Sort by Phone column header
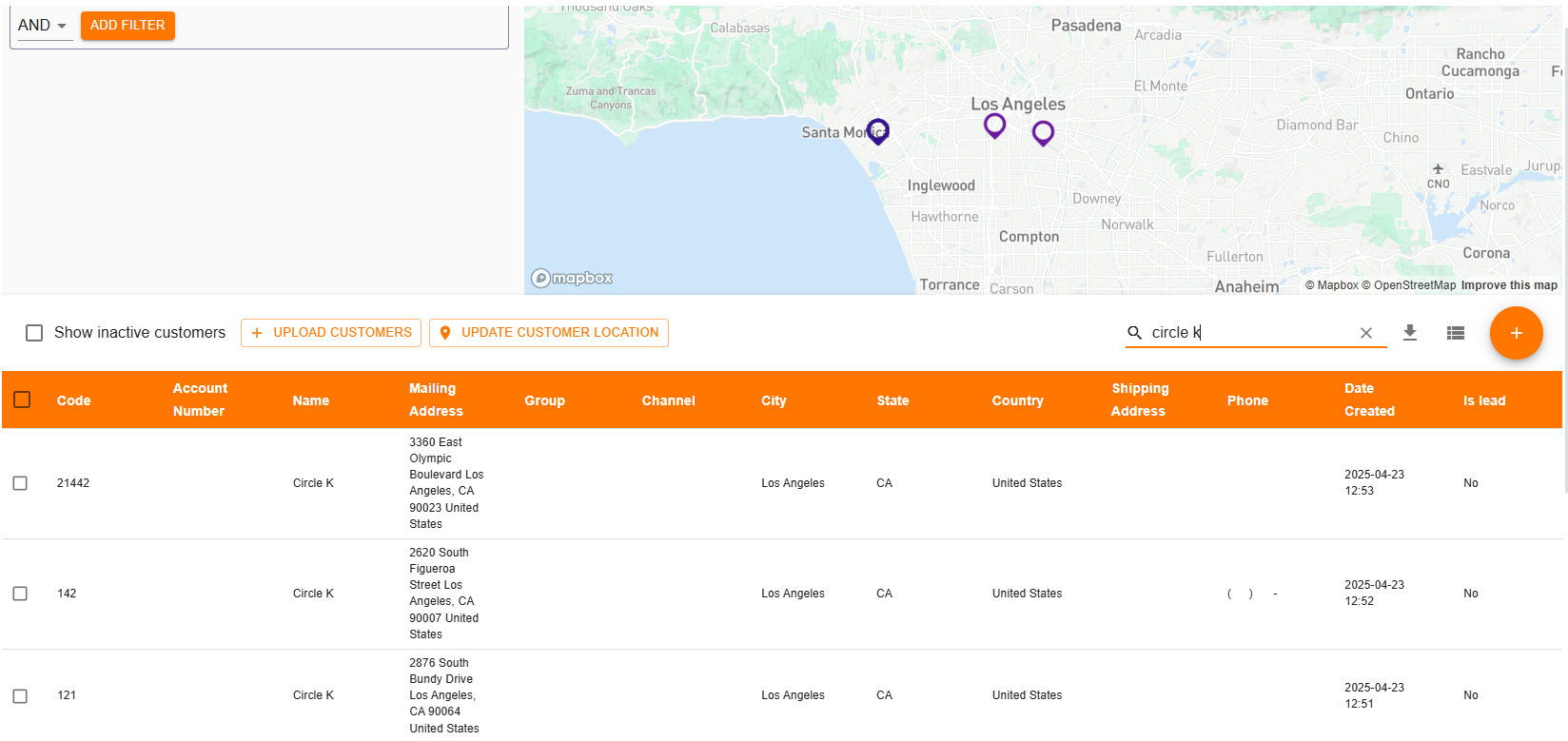The image size is (1568, 741). click(x=1247, y=400)
